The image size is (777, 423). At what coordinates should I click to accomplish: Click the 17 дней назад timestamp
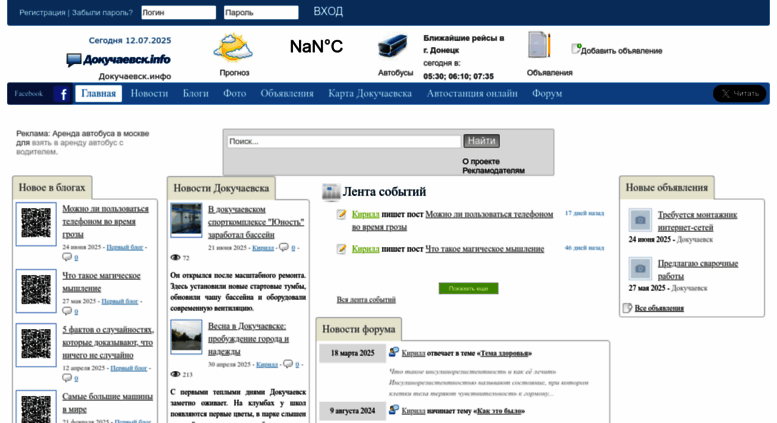pyautogui.click(x=584, y=213)
